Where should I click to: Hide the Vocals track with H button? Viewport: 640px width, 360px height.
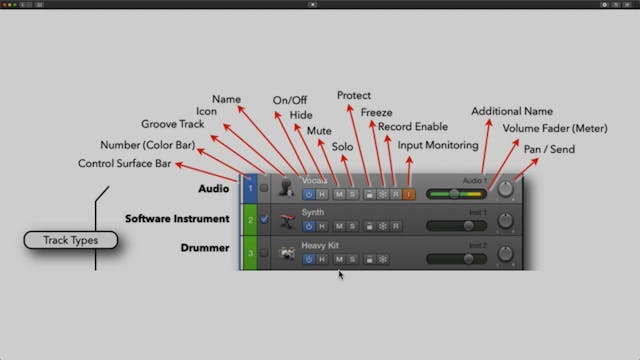[322, 195]
